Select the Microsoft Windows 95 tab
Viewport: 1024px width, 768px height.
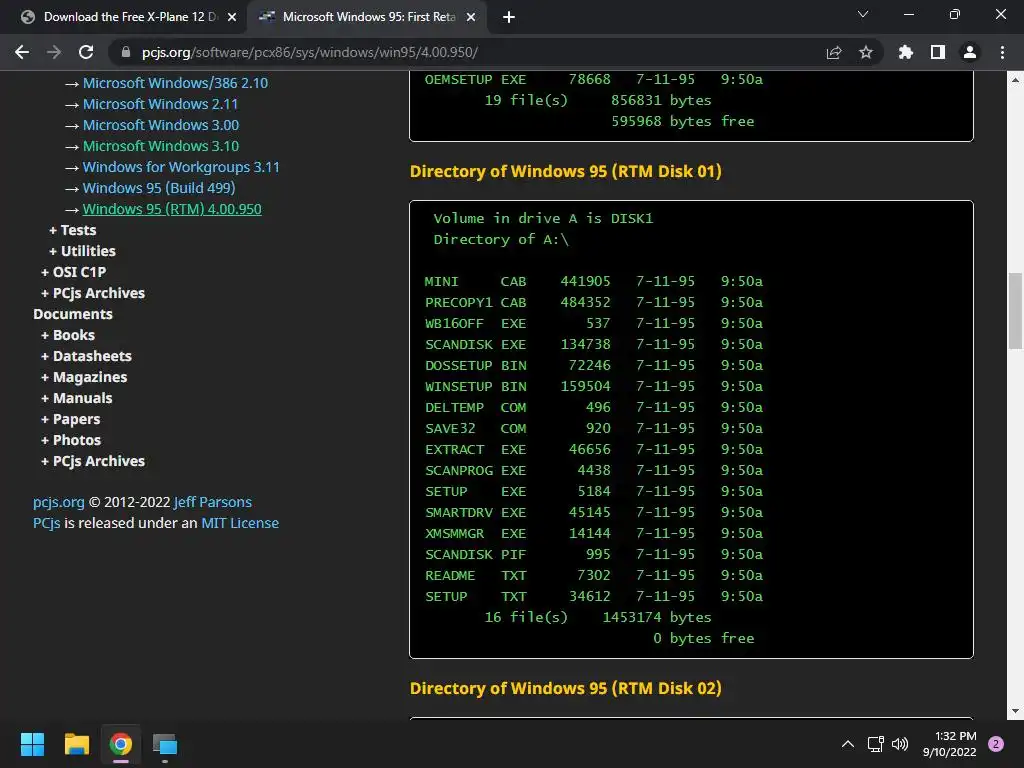368,17
